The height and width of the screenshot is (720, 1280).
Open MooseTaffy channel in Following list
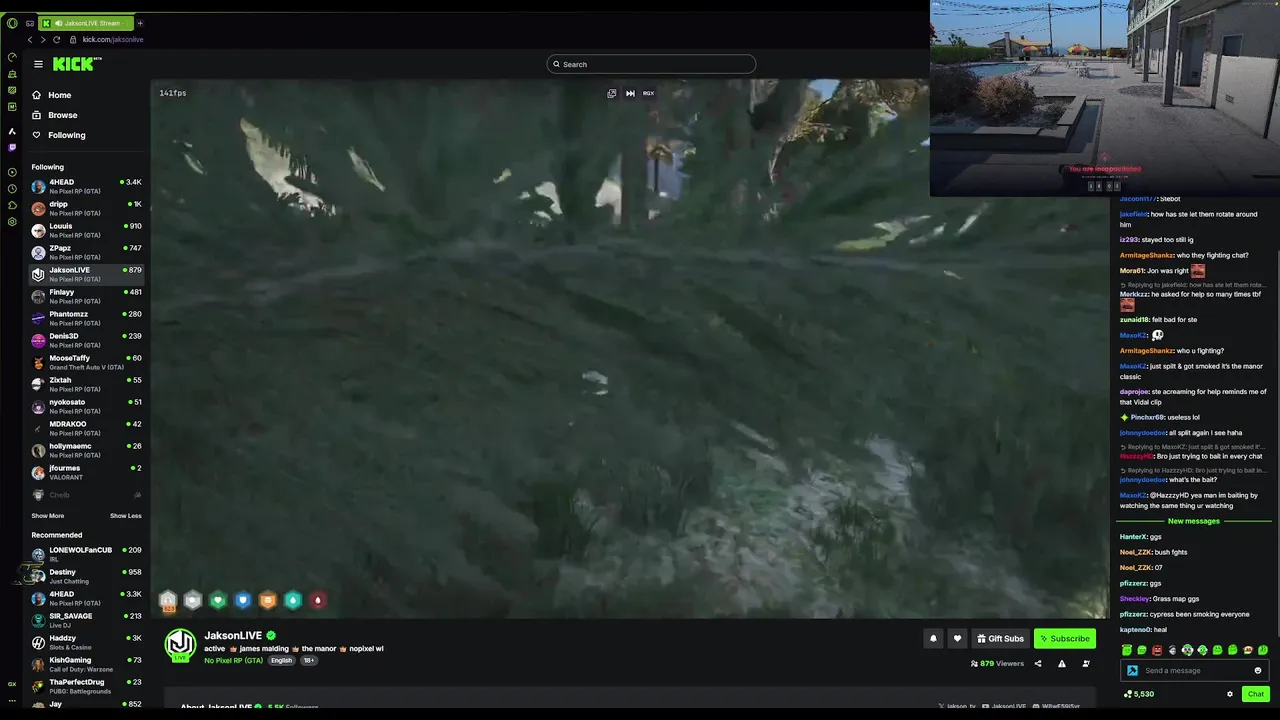86,363
